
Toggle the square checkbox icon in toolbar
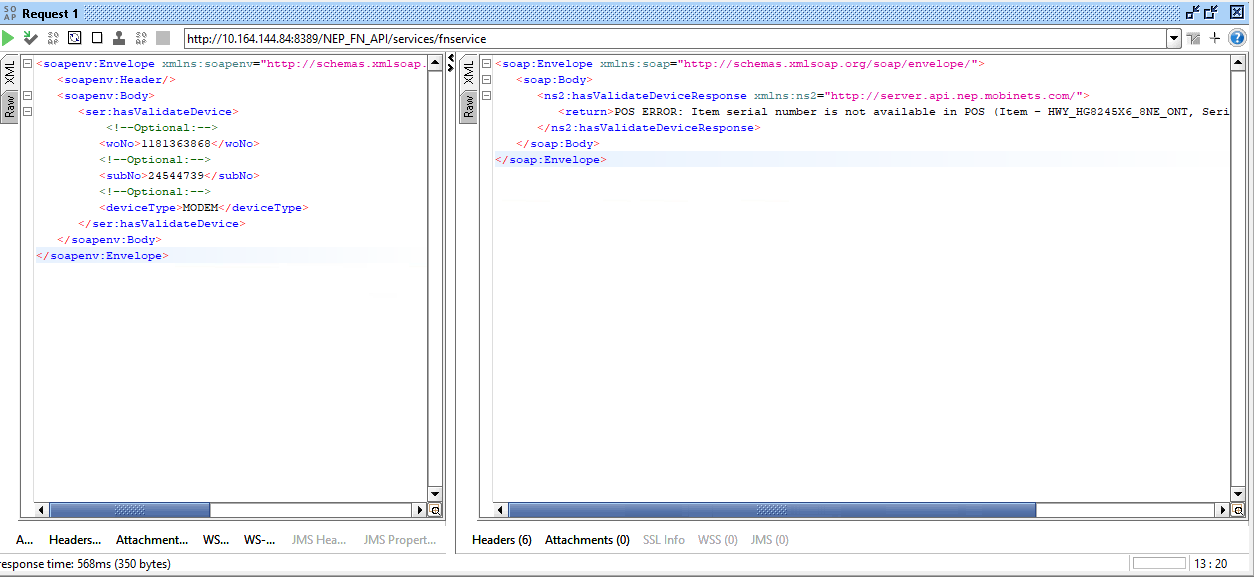(97, 38)
